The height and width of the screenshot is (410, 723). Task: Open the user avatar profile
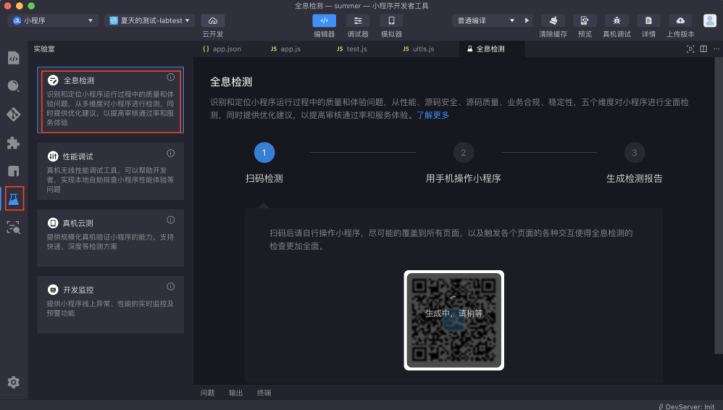coord(710,20)
